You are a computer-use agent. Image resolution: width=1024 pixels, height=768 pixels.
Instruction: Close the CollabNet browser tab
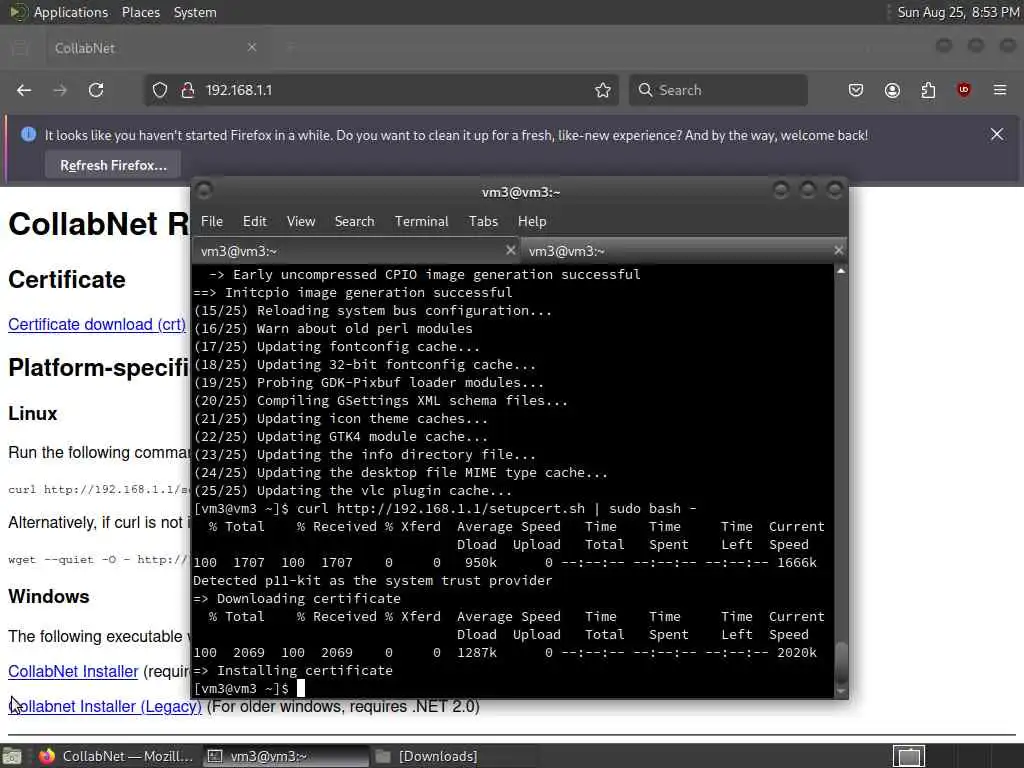point(251,47)
